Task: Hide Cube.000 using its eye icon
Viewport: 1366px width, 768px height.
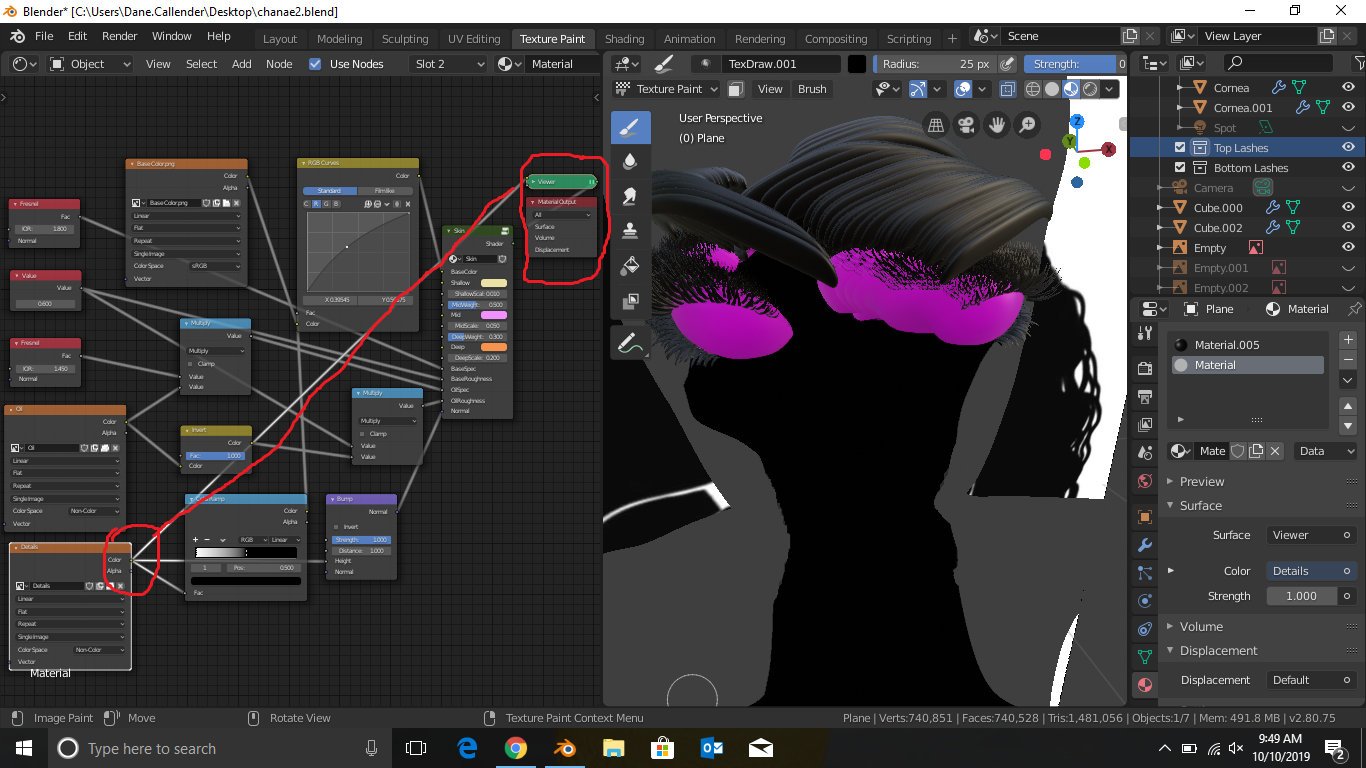Action: coord(1348,208)
